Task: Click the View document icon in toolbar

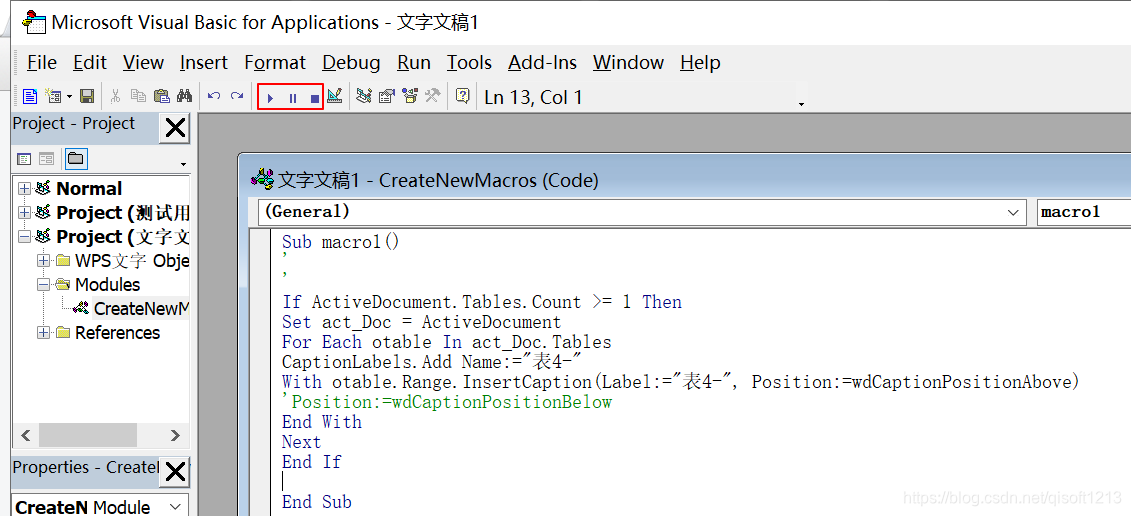Action: pos(30,96)
